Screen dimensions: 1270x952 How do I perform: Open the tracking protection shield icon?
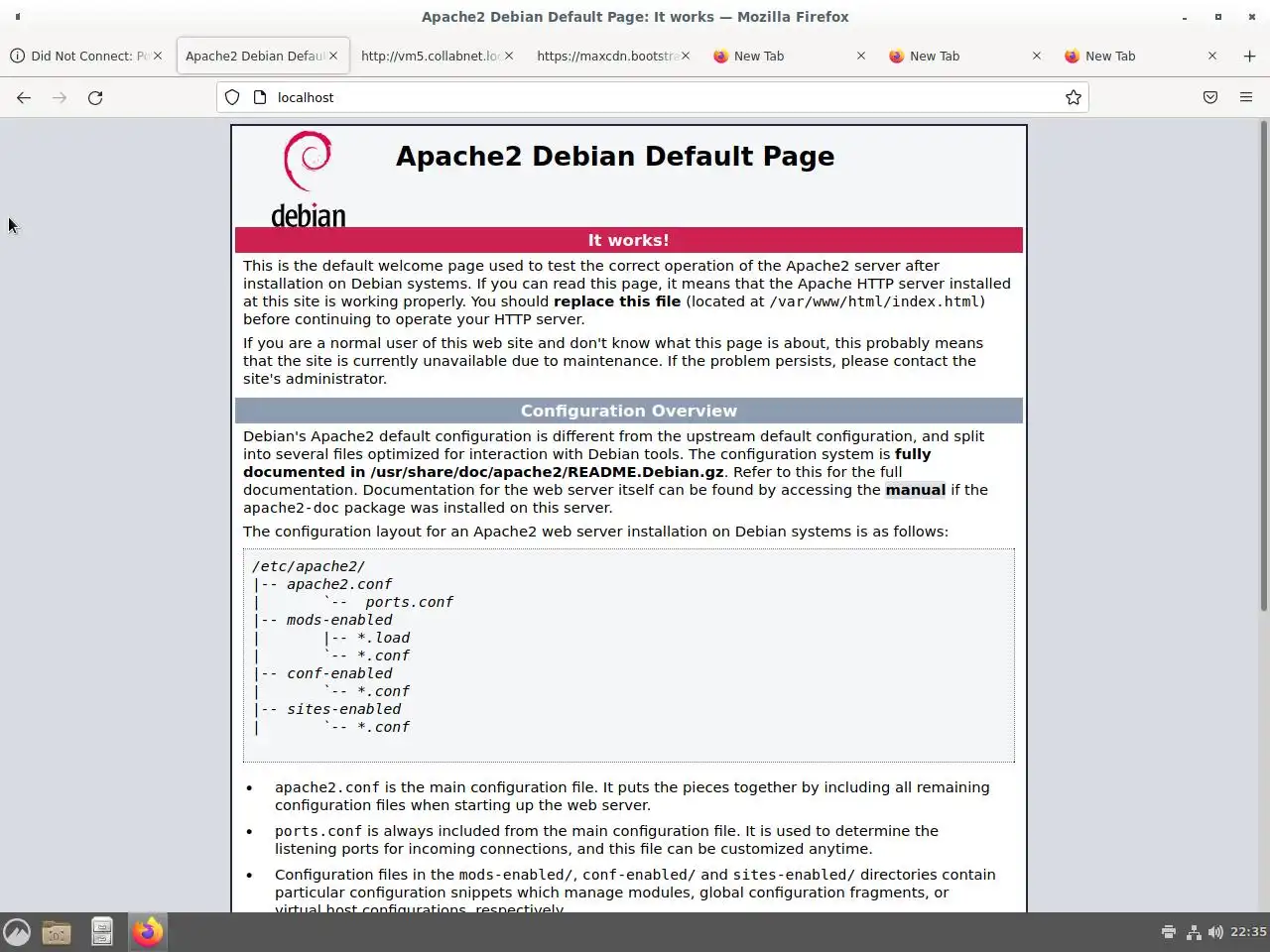click(x=232, y=97)
